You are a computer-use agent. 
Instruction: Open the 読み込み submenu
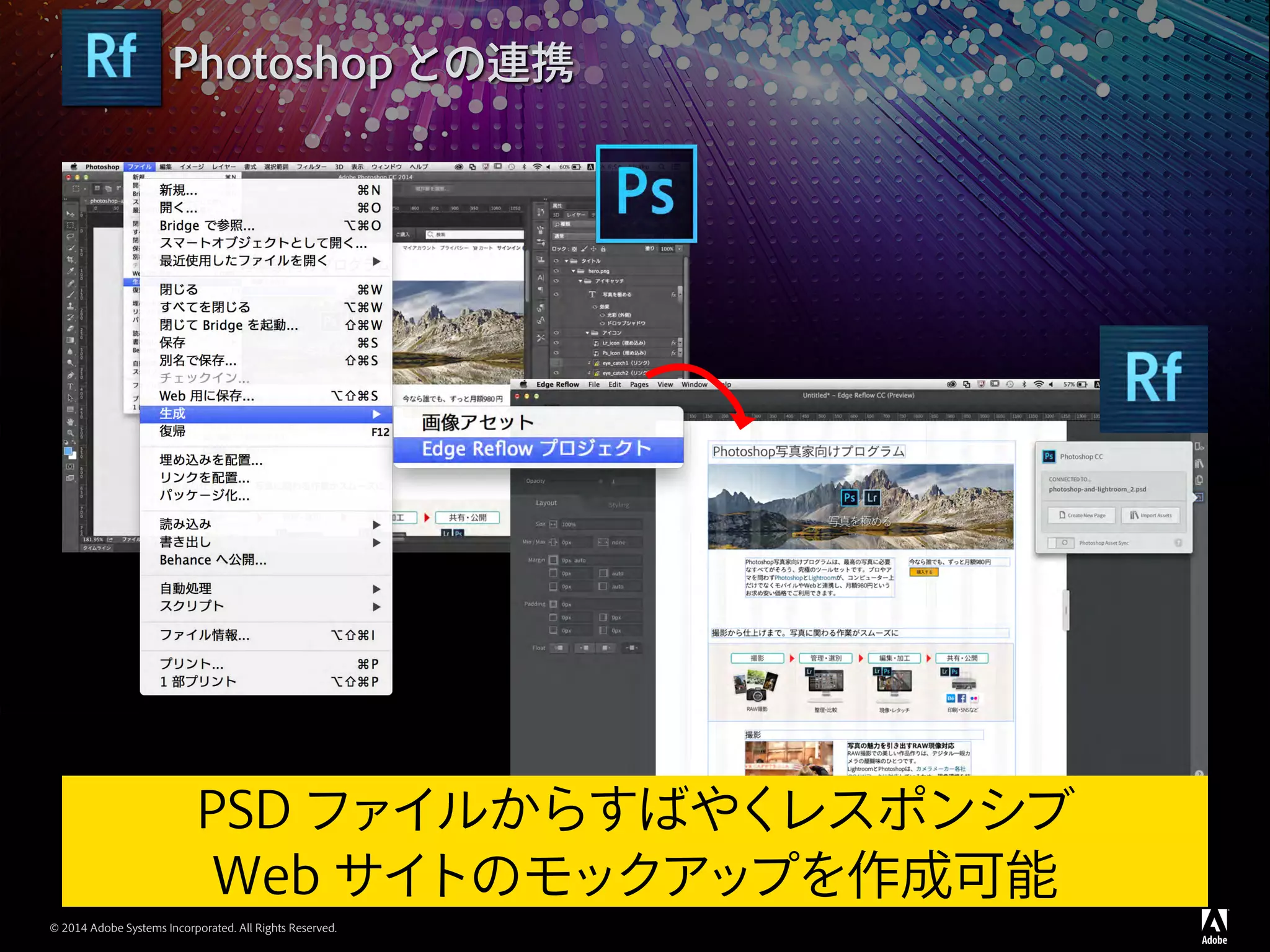[x=266, y=524]
